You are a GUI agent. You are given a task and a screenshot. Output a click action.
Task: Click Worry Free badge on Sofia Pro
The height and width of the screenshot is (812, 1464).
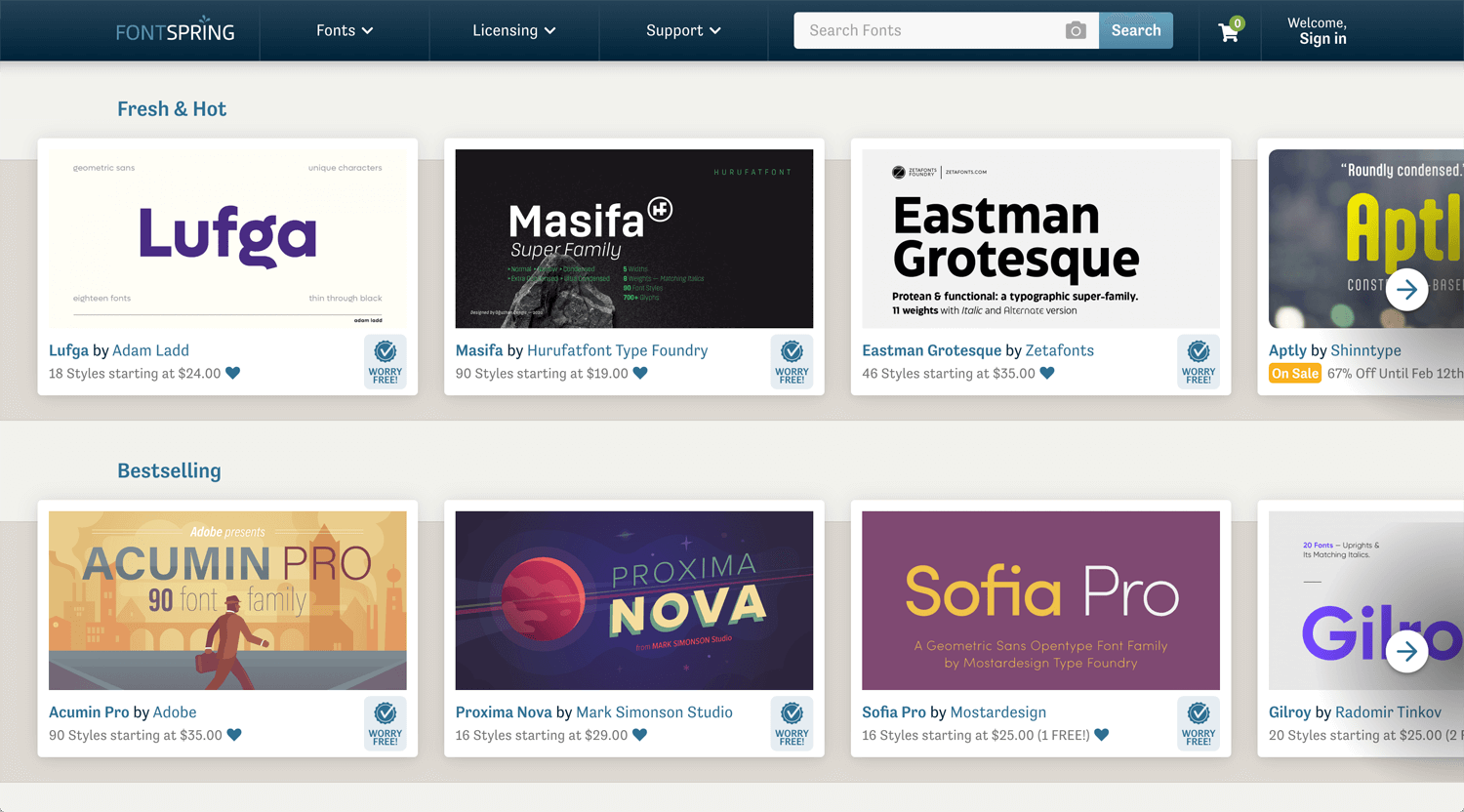(x=1199, y=723)
